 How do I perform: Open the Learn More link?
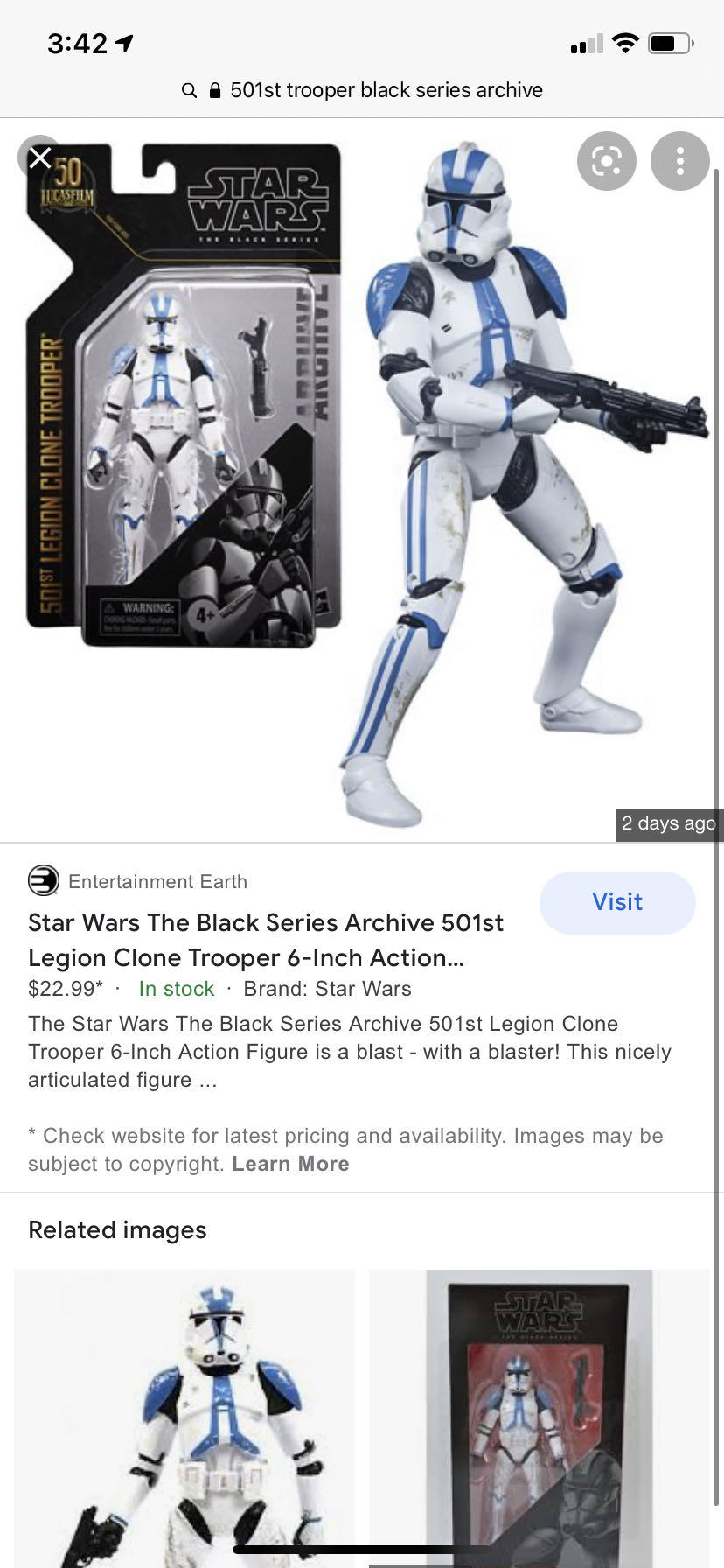tap(290, 1164)
